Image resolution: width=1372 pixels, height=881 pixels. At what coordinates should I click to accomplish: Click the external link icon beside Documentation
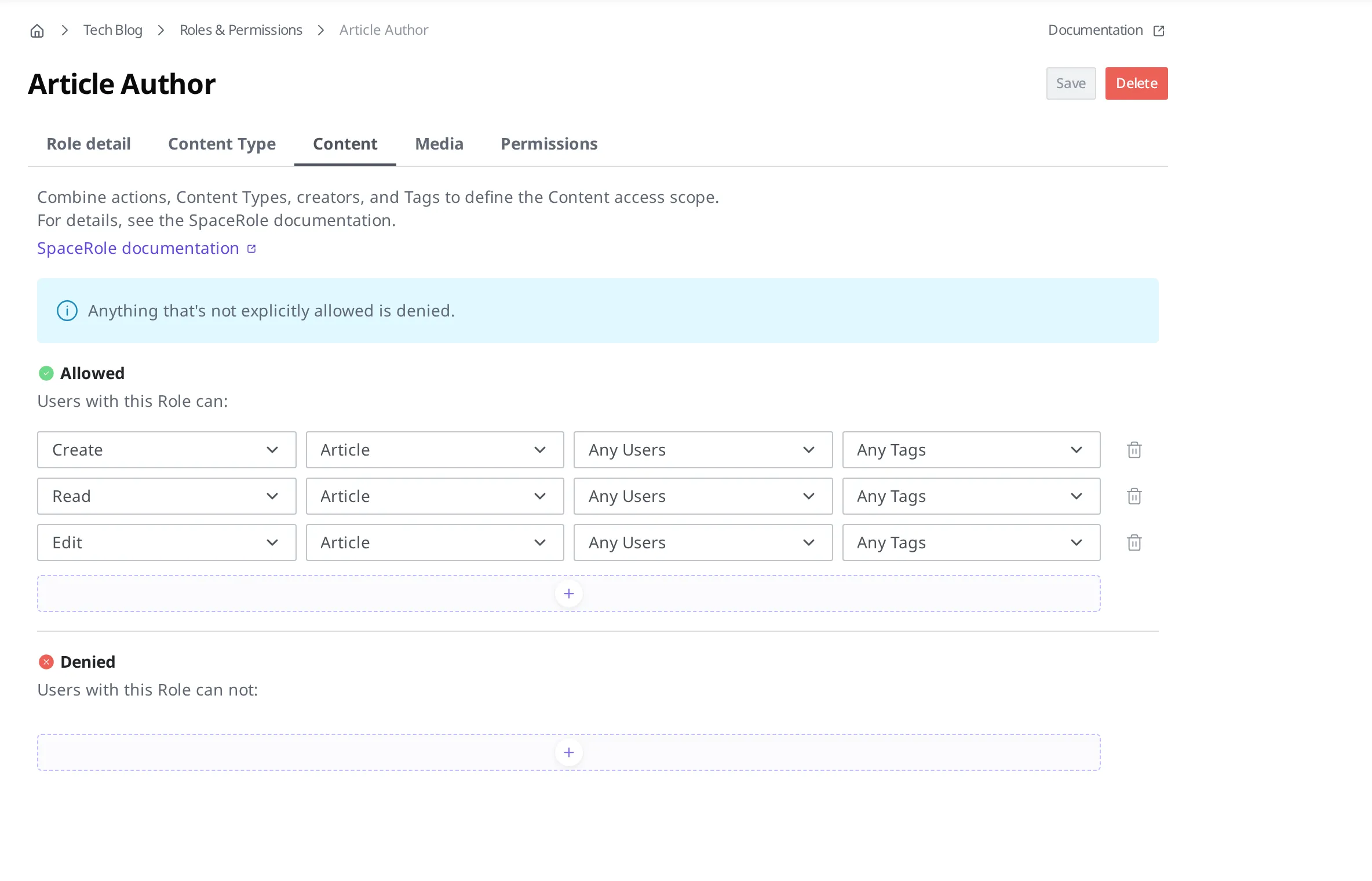[x=1158, y=31]
